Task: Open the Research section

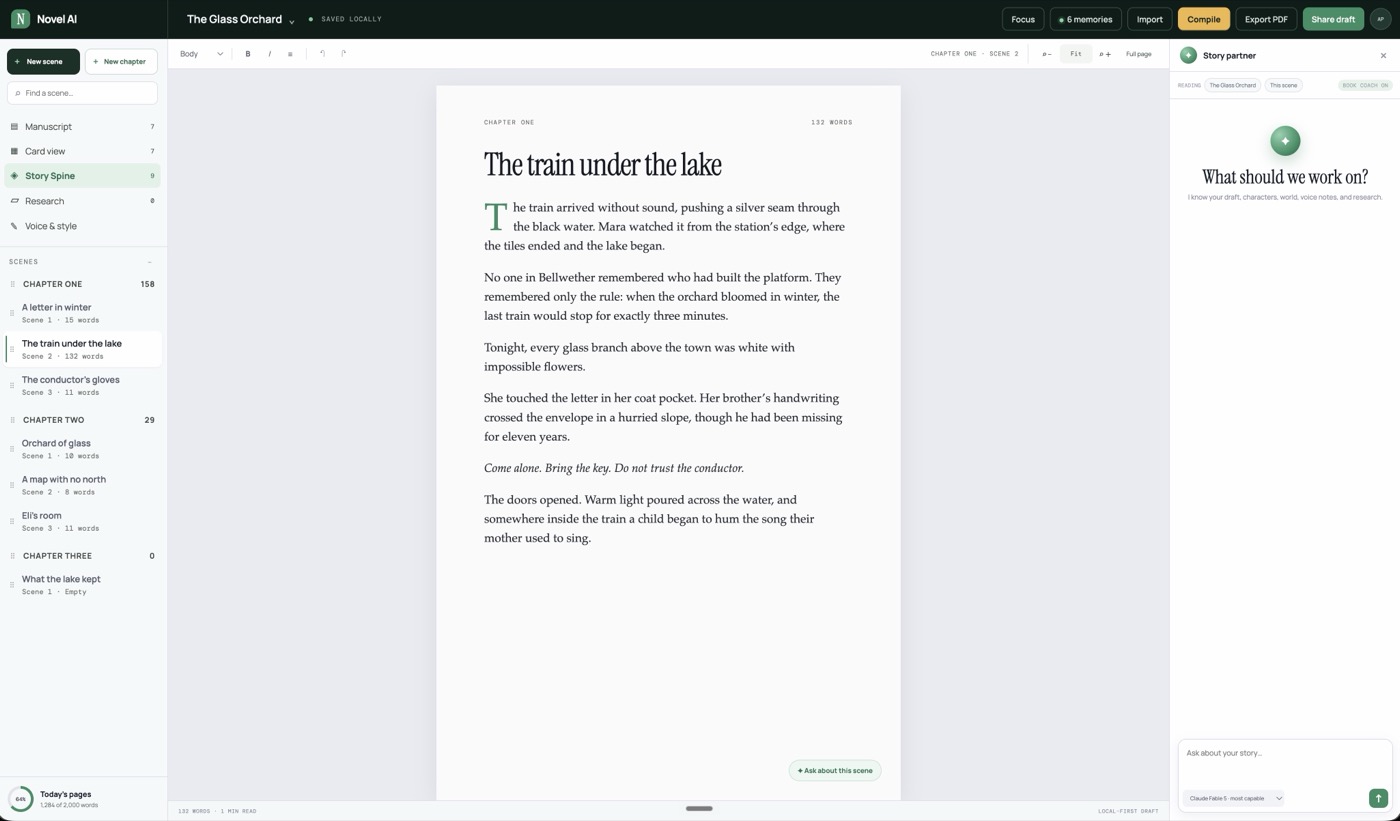Action: tap(82, 201)
